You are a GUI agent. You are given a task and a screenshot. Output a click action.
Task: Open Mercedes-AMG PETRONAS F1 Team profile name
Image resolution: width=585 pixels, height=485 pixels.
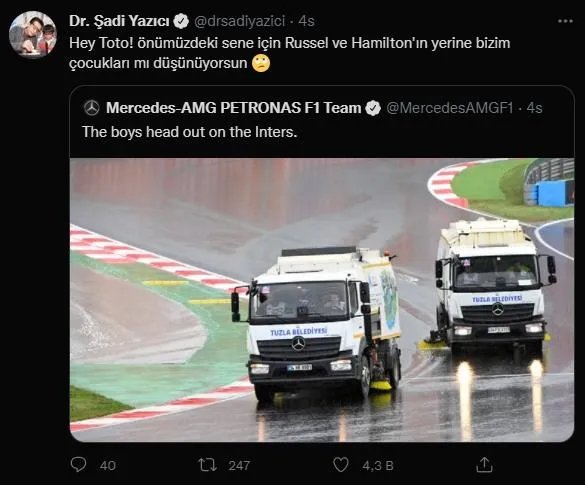click(x=234, y=108)
